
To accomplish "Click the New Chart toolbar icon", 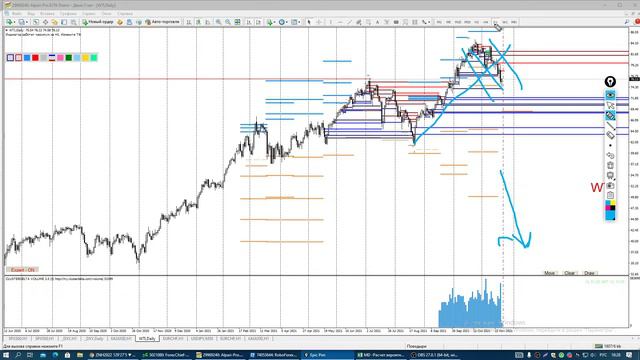I will (9, 22).
